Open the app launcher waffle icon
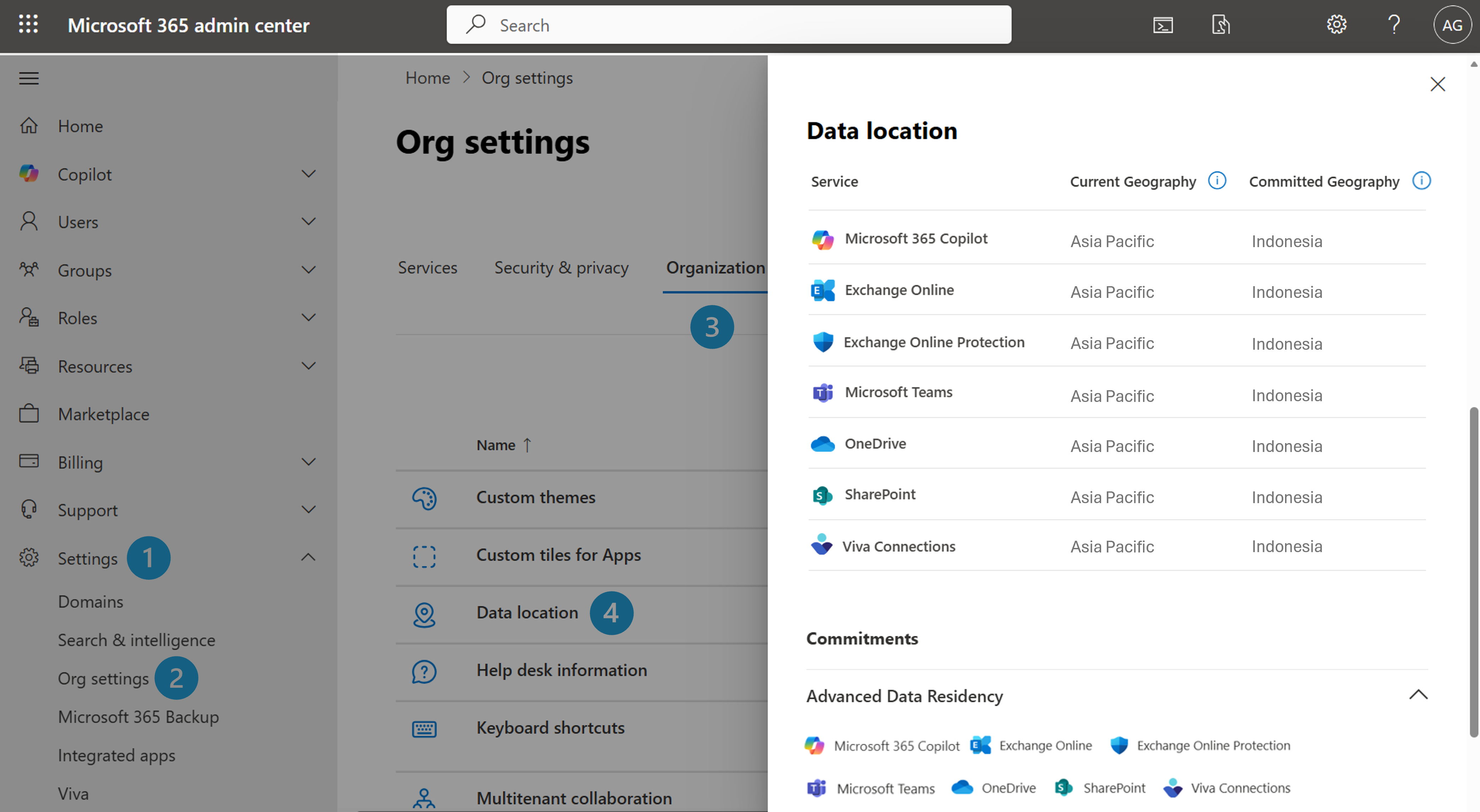This screenshot has width=1480, height=812. click(28, 24)
